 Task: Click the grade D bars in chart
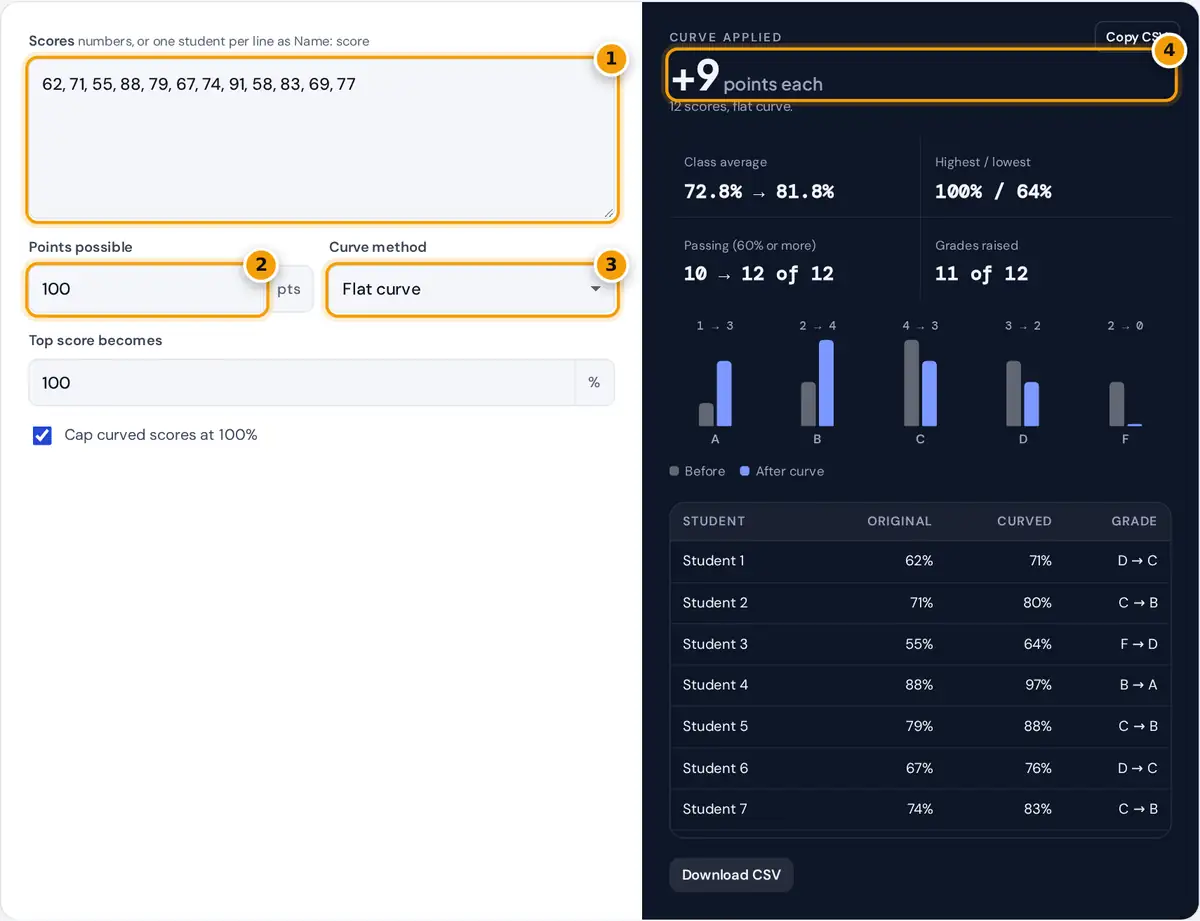1022,393
